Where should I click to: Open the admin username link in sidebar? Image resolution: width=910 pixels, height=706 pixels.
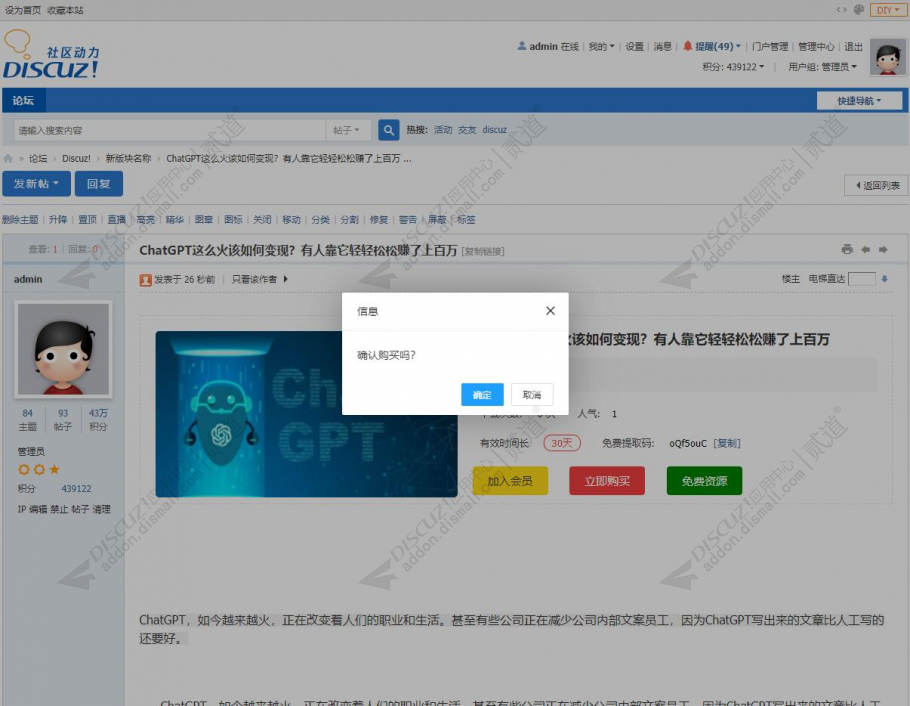click(x=28, y=279)
